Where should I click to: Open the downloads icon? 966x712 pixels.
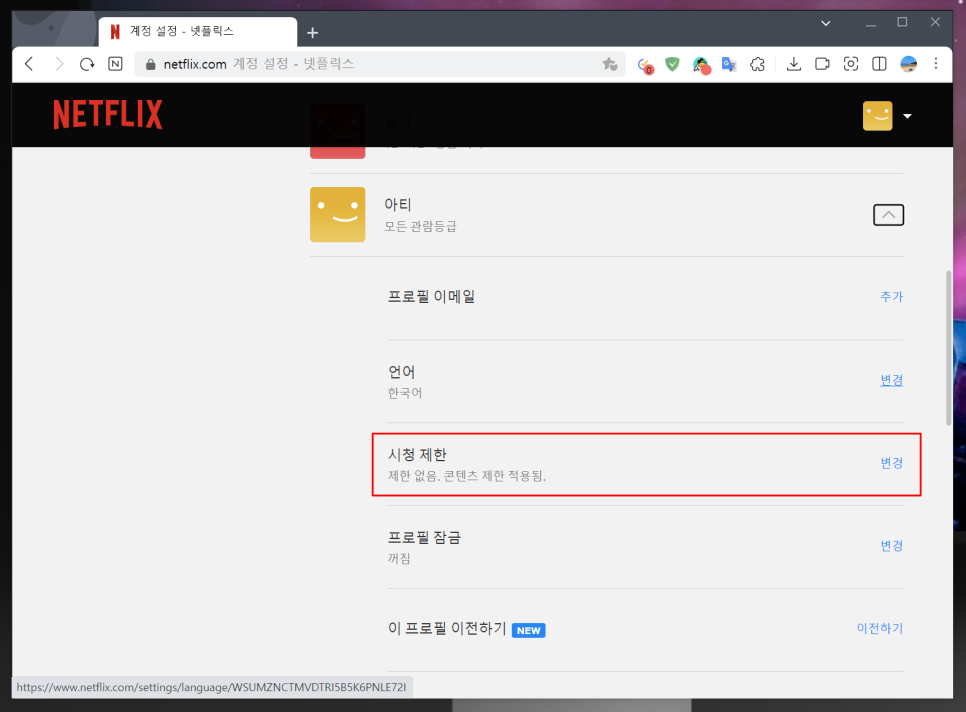[794, 63]
